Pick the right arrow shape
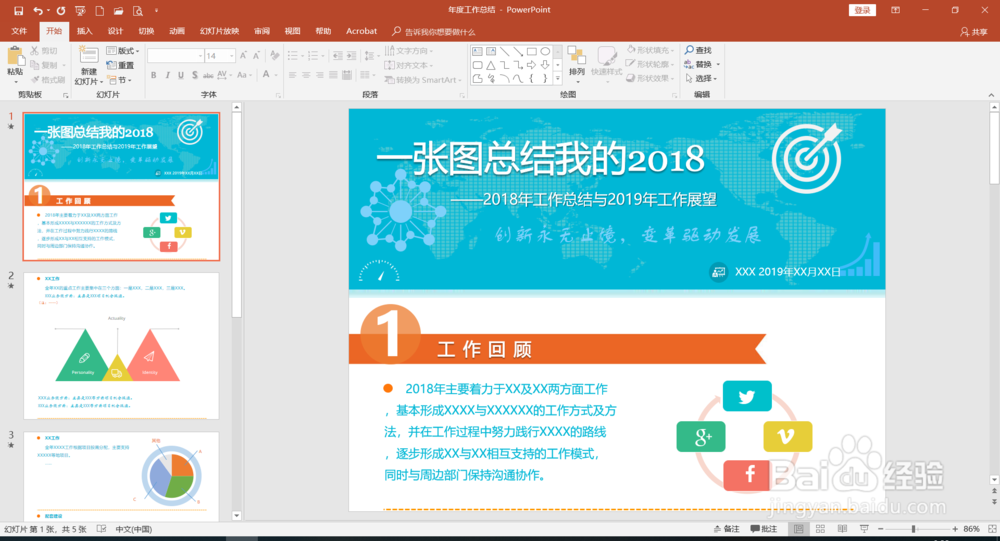1000x541 pixels. (531, 65)
